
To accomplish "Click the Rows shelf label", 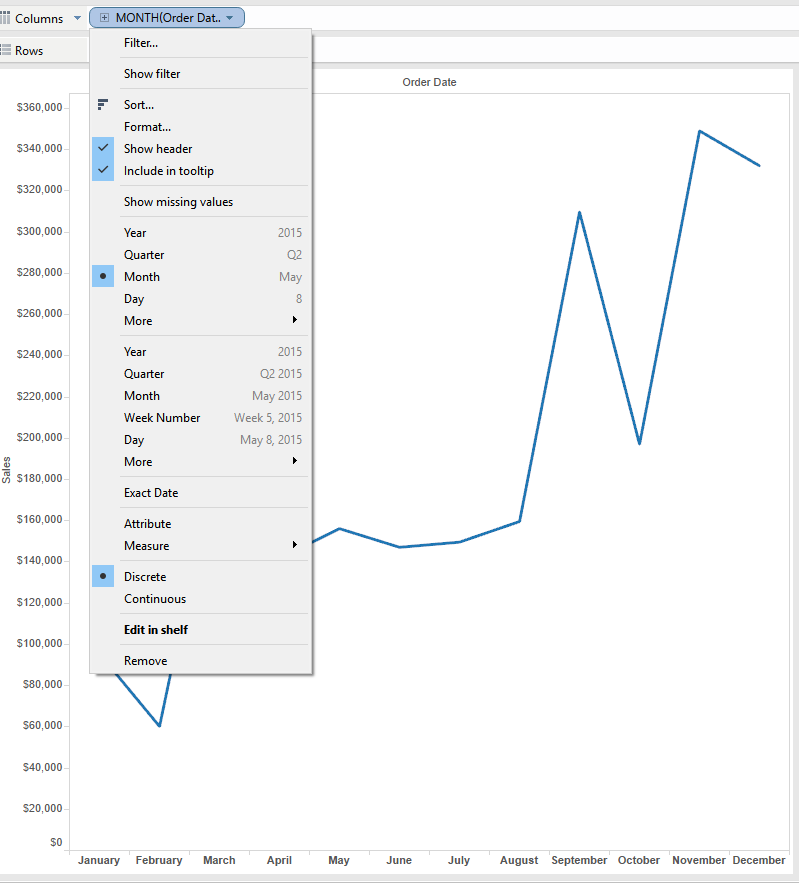I will pos(29,51).
